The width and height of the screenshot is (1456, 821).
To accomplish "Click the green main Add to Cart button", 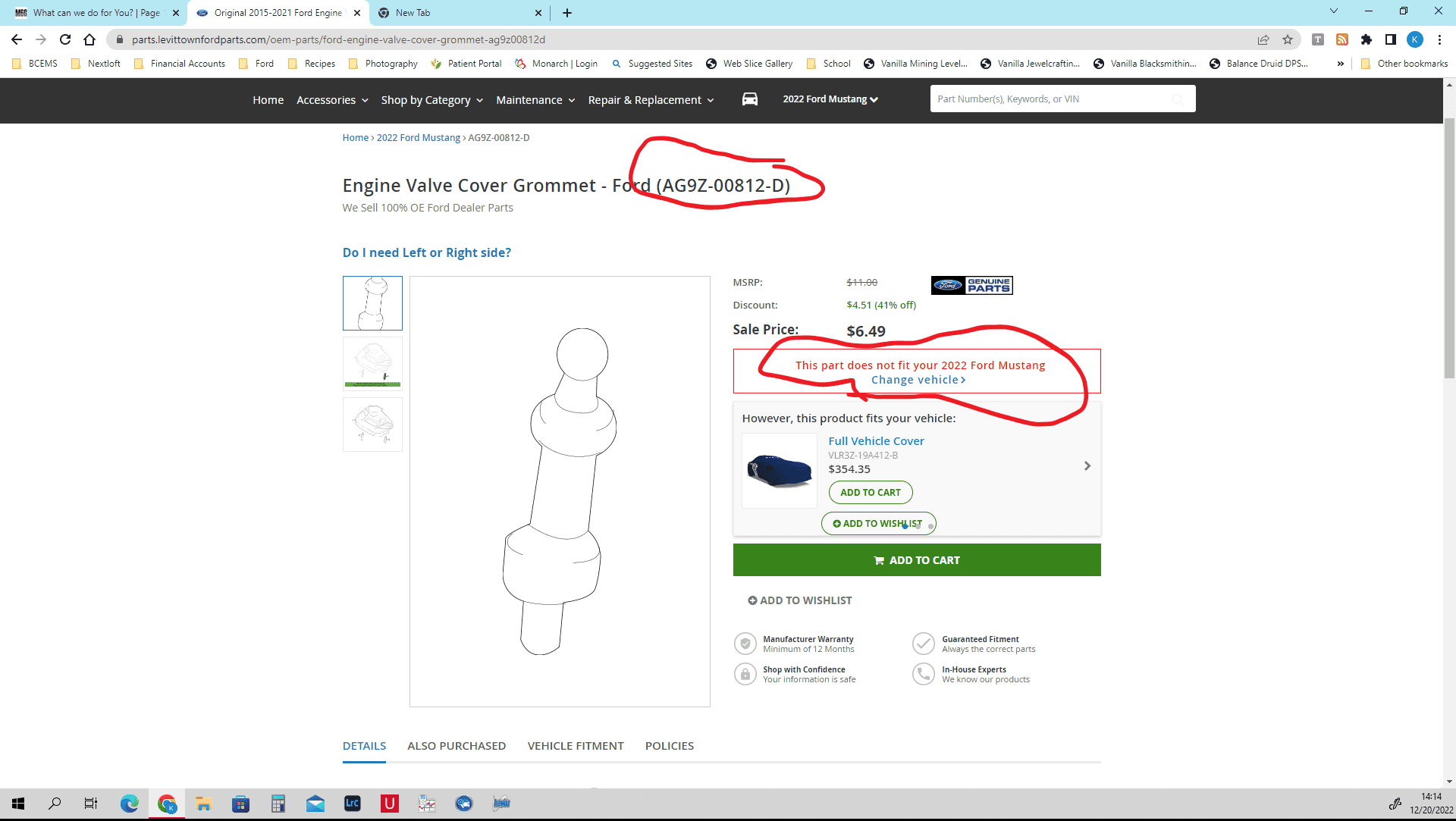I will 917,560.
